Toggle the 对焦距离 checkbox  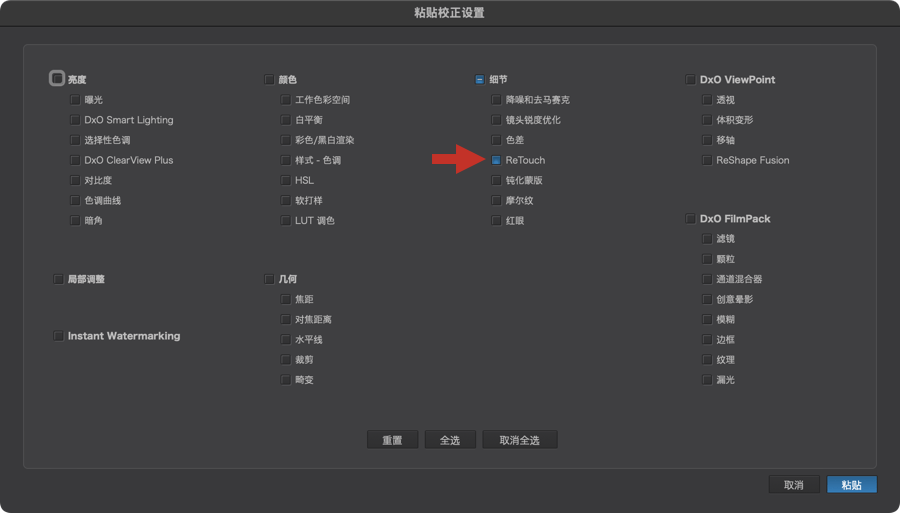click(286, 319)
